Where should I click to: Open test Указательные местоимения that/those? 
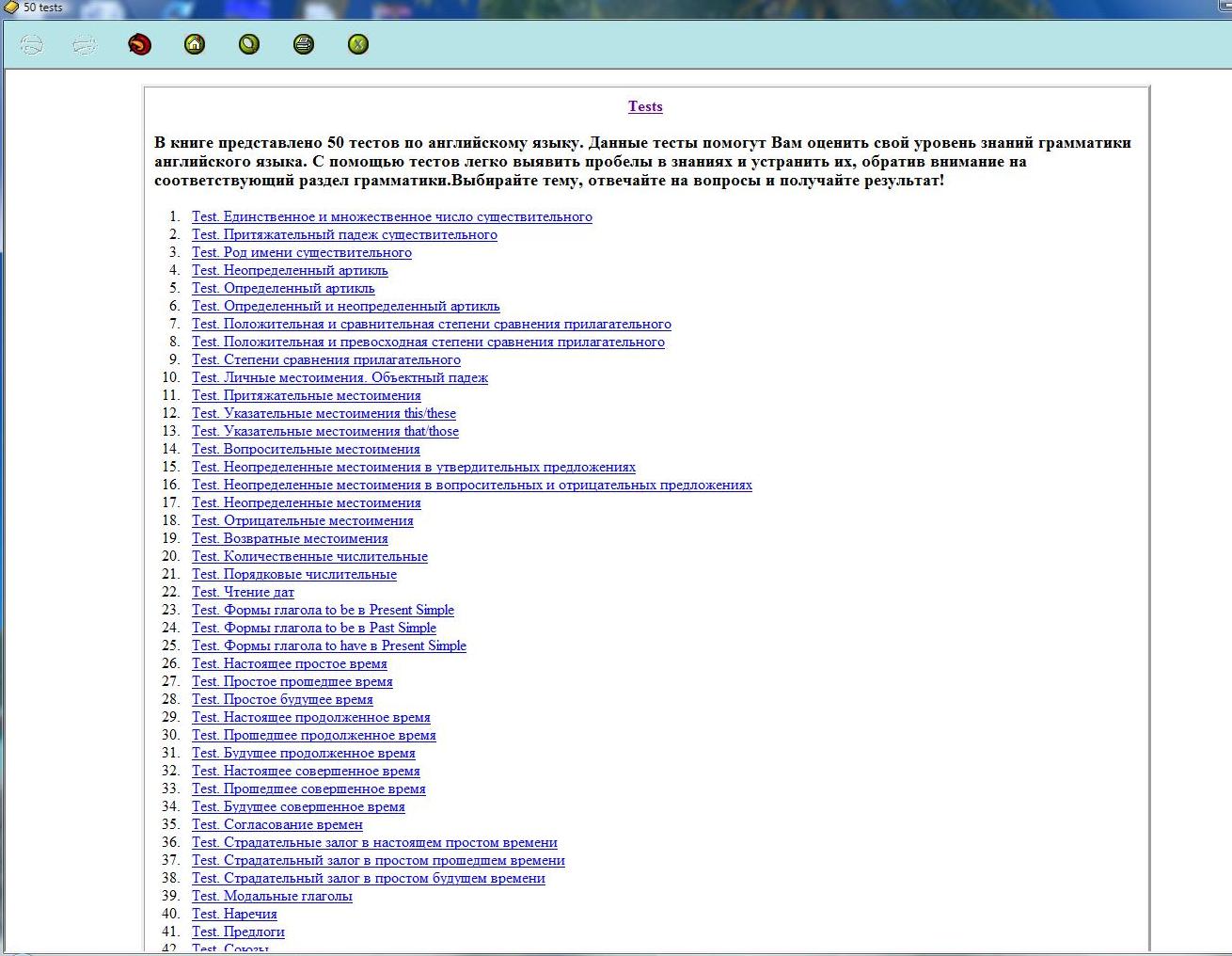pos(325,431)
